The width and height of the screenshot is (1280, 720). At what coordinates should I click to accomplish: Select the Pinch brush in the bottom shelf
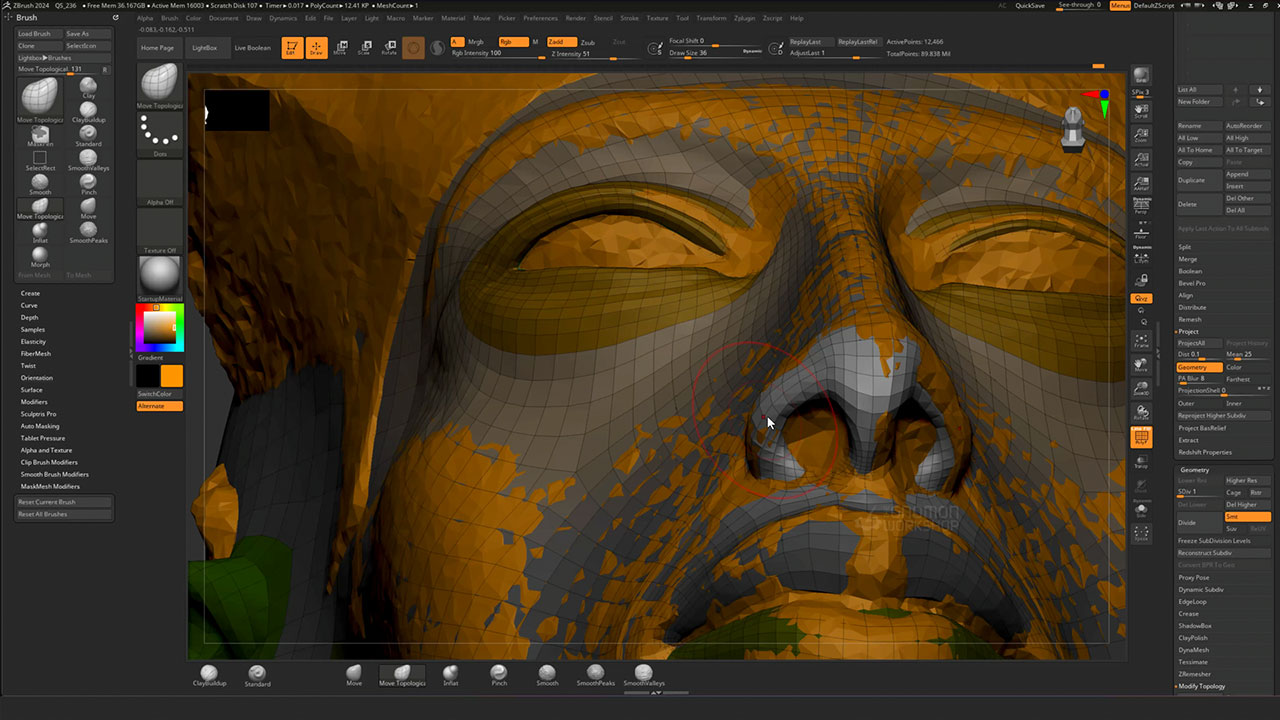pos(499,675)
